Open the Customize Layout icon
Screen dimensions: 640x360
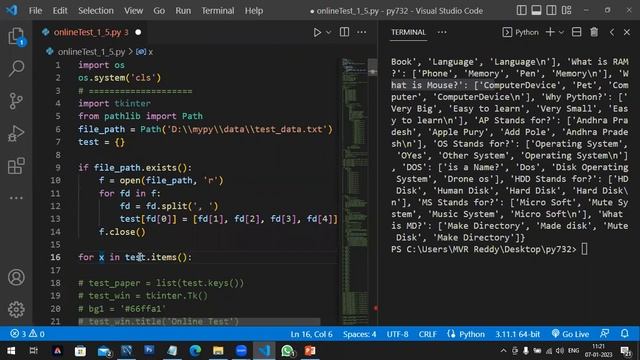pos(567,10)
